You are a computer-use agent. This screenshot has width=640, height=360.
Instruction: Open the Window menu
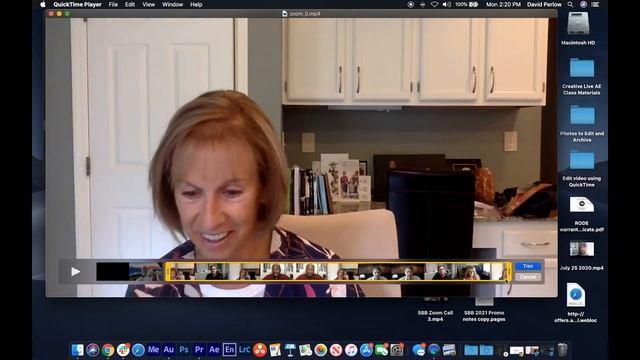[x=172, y=4]
